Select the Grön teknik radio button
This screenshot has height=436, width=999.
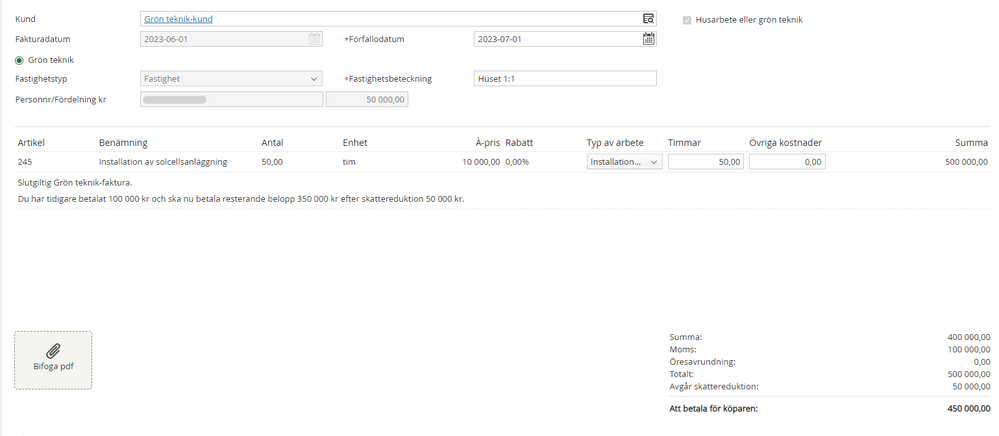20,60
